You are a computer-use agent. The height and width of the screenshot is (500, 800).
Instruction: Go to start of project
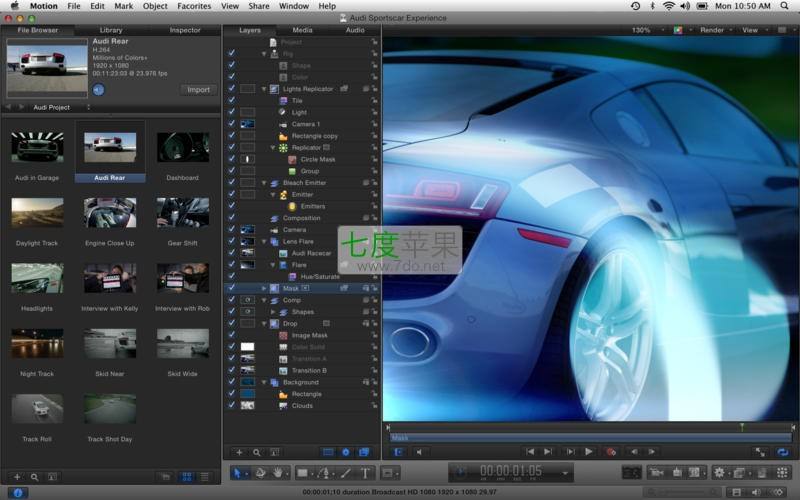530,452
